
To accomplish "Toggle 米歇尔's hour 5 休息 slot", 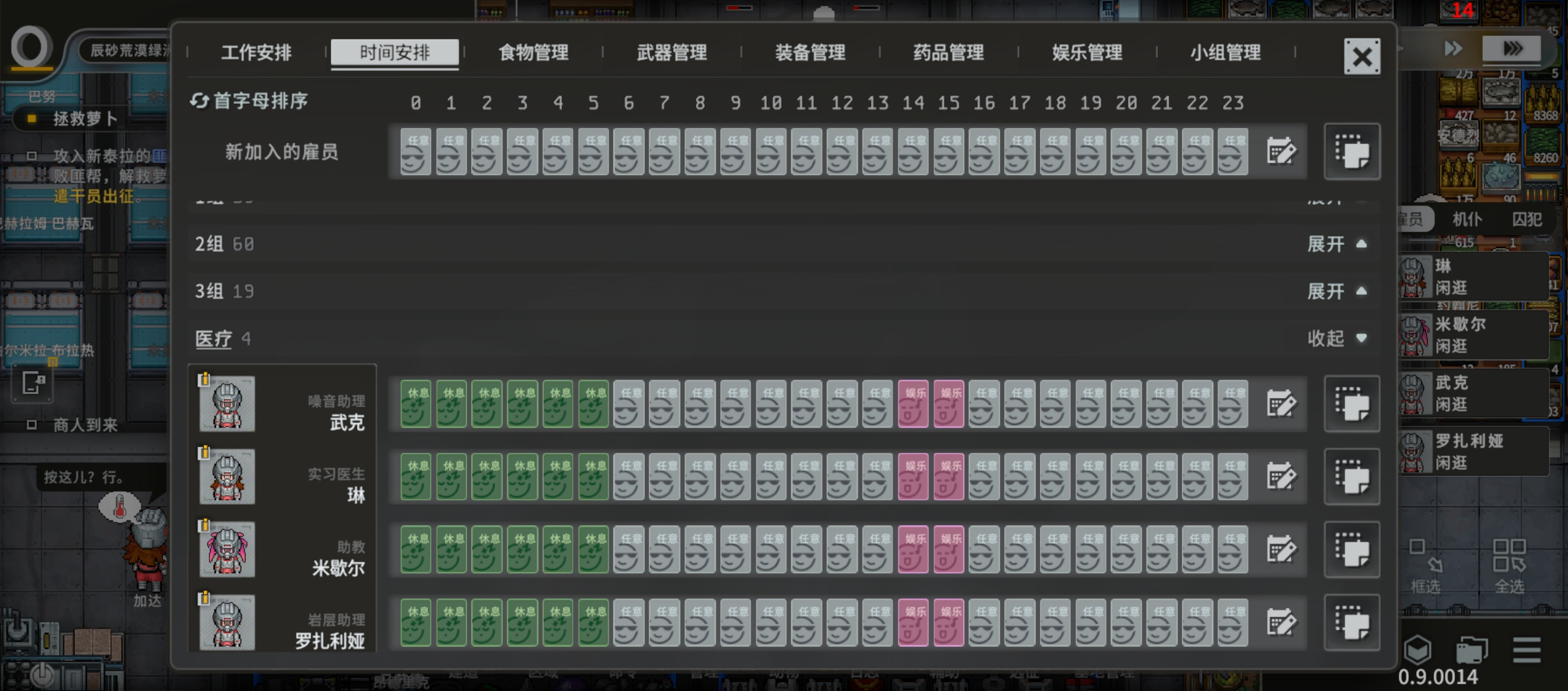I will 594,550.
